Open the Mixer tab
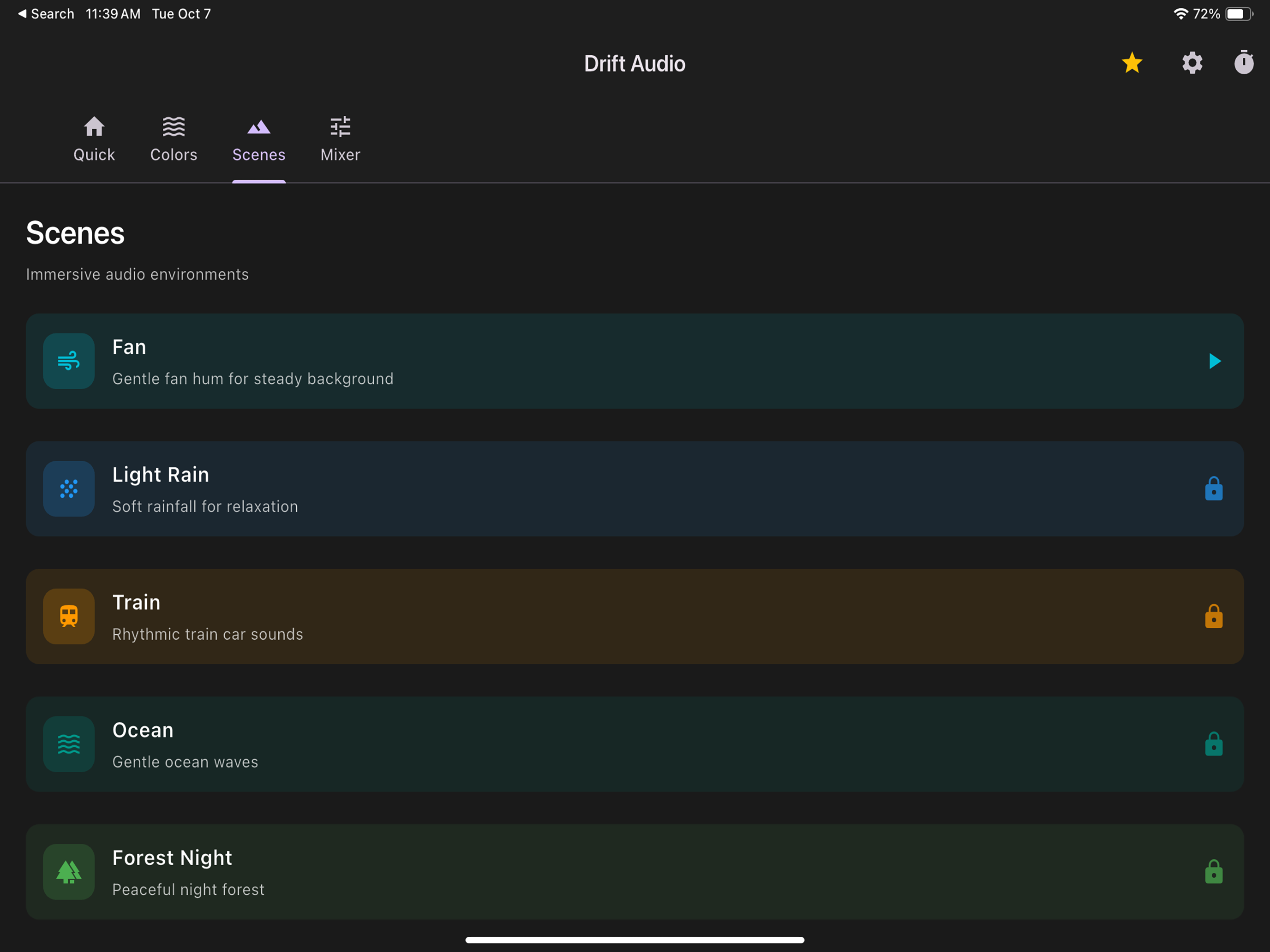The image size is (1270, 952). tap(341, 139)
